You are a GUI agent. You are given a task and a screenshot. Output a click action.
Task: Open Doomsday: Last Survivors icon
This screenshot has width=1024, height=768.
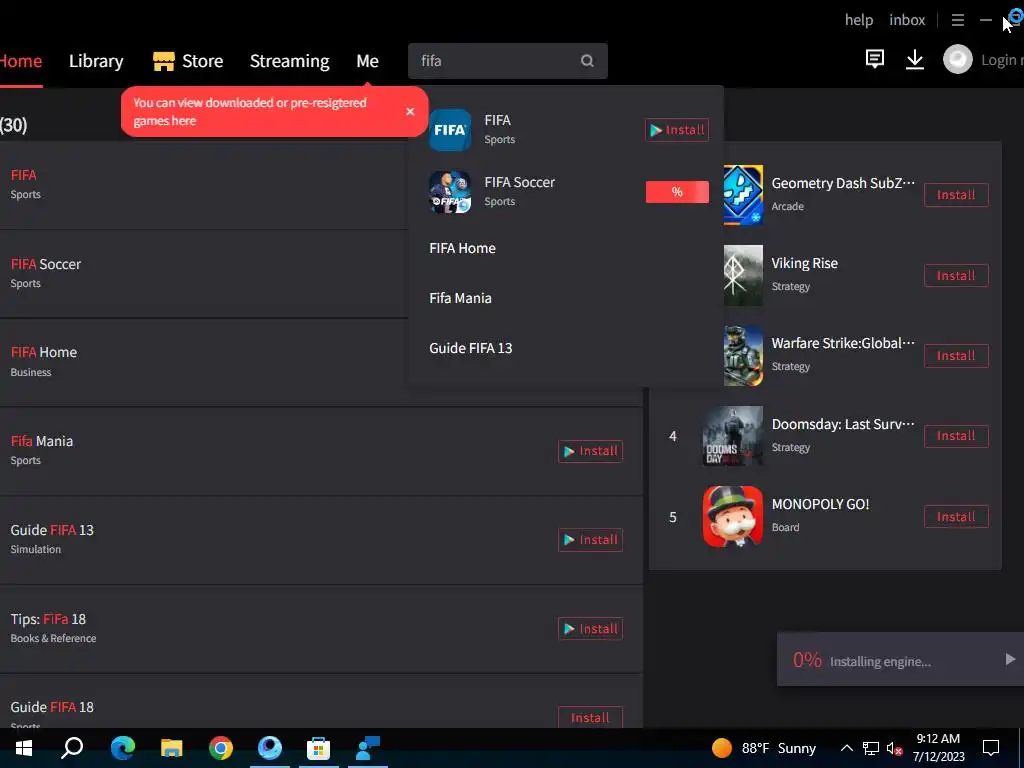[733, 436]
